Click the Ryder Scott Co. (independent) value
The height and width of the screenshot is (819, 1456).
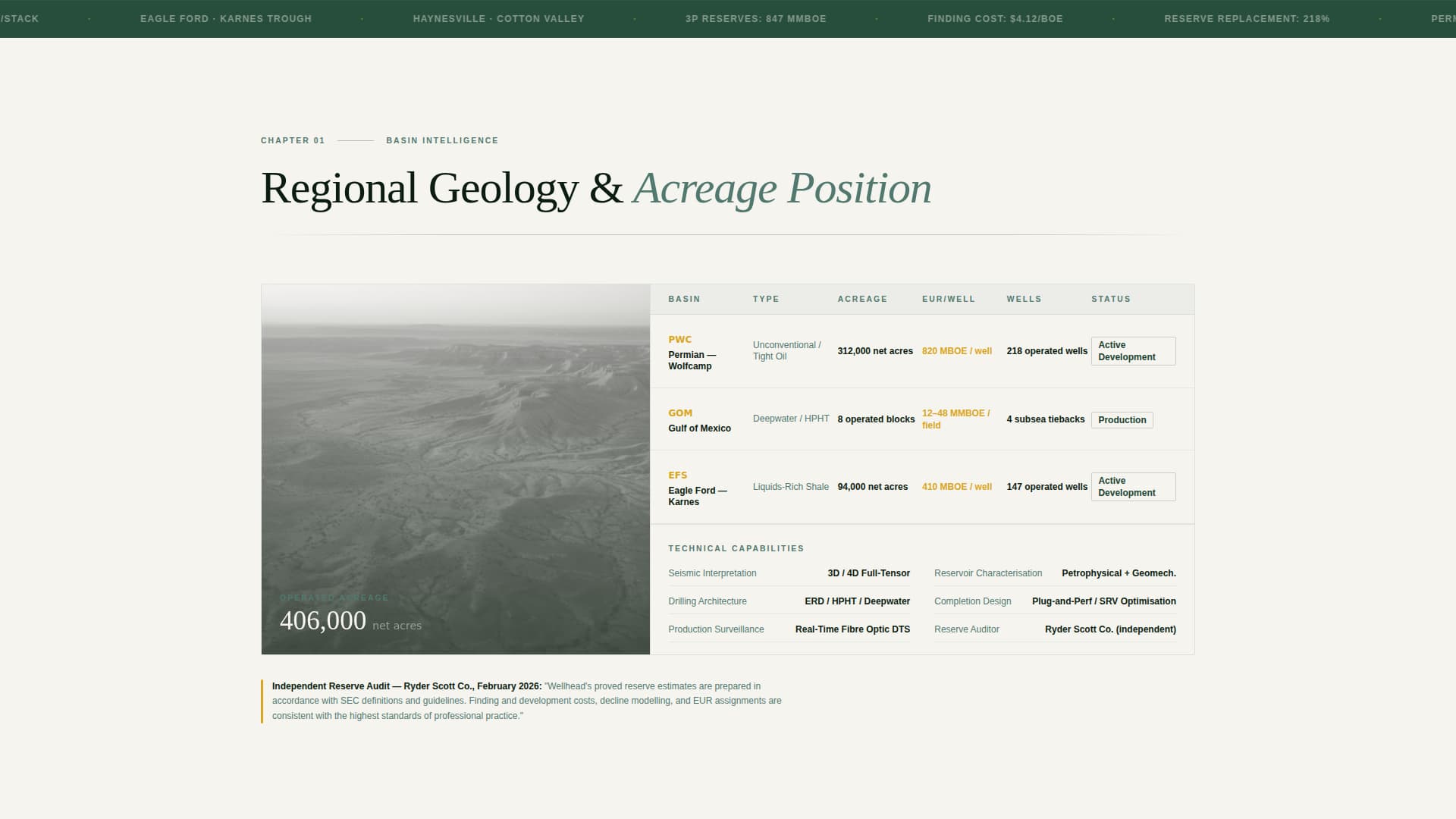[1110, 629]
